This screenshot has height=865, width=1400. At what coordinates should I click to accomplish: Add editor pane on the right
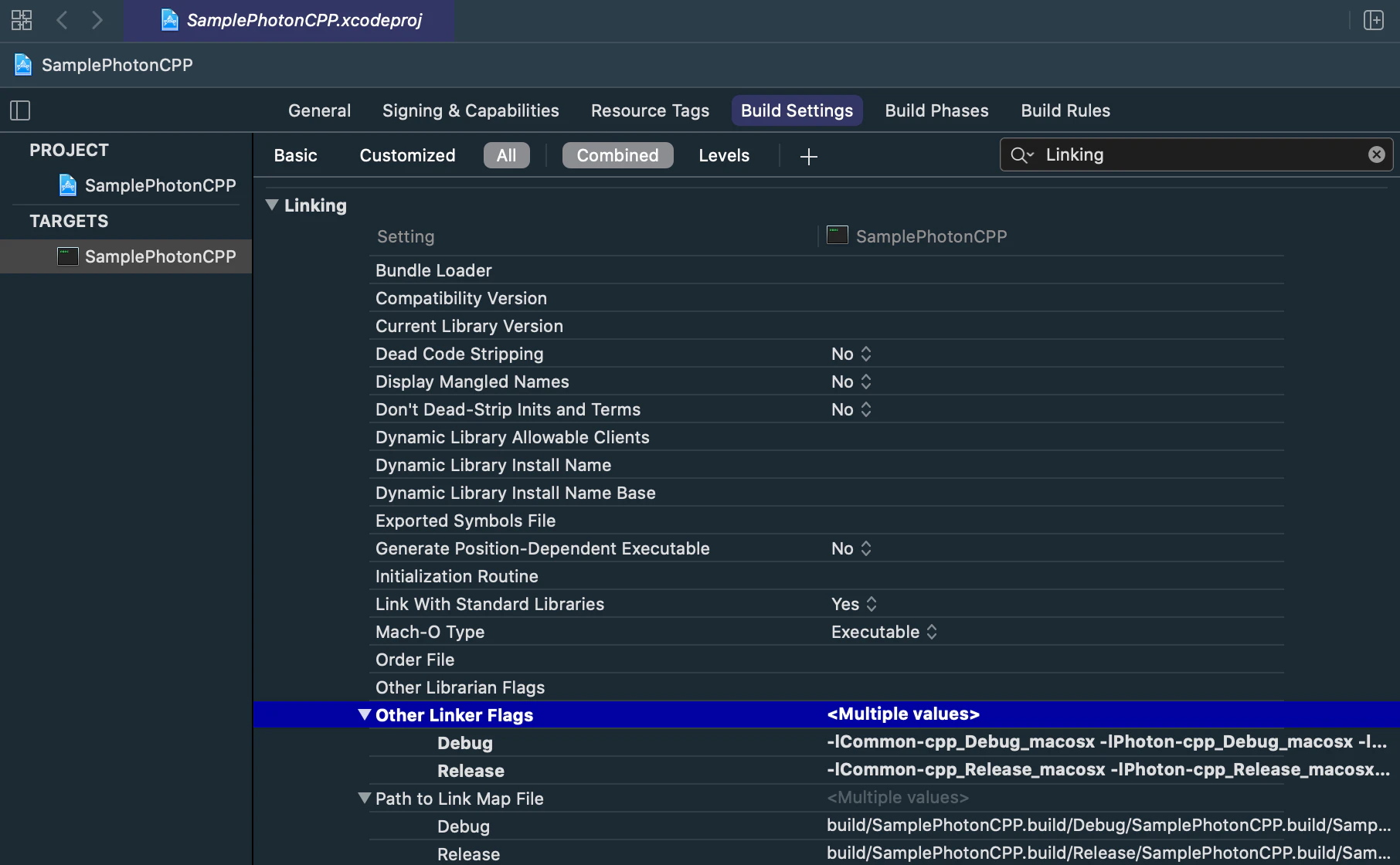click(x=1374, y=20)
